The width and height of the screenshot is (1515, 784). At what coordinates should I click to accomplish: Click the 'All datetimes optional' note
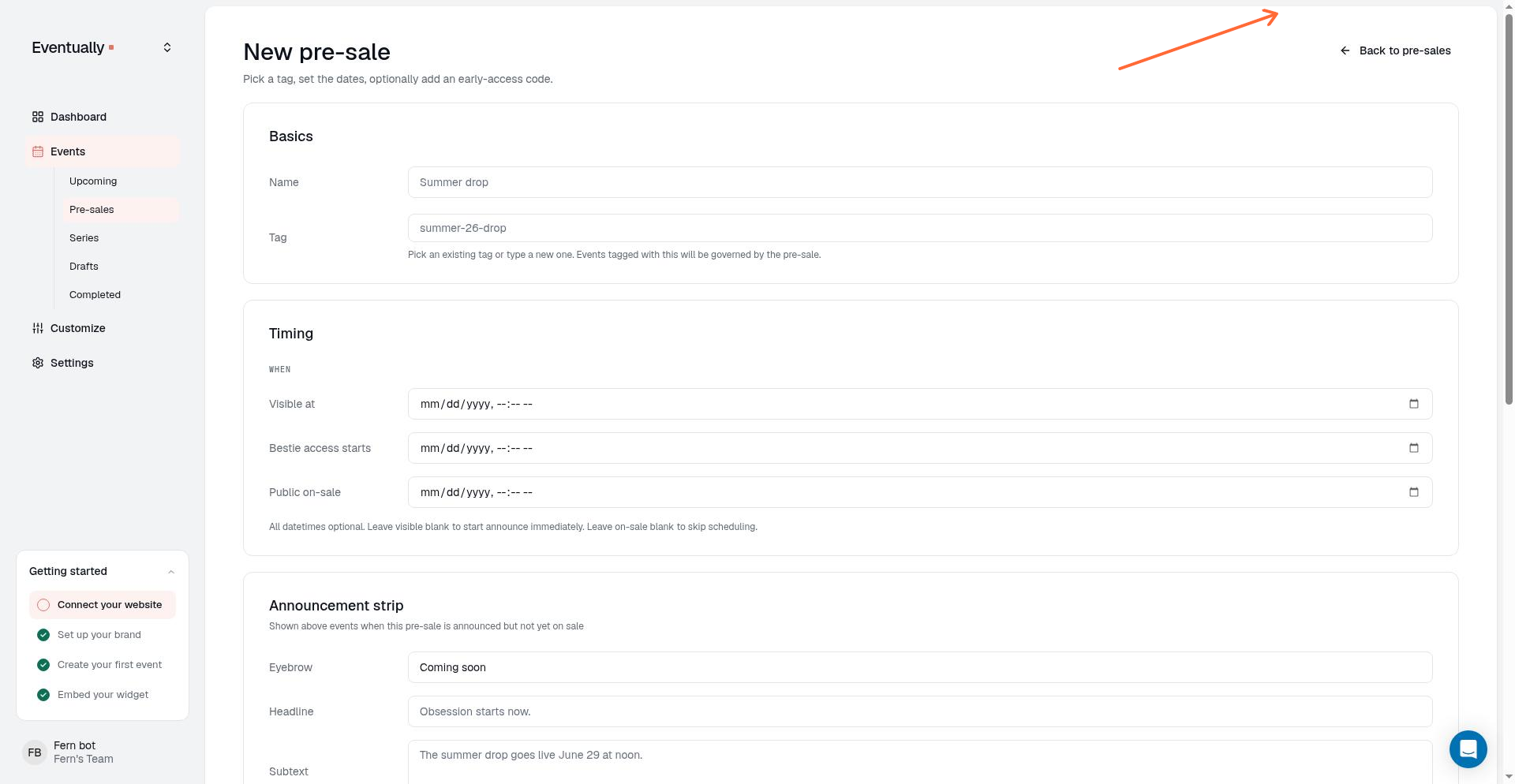coord(513,527)
